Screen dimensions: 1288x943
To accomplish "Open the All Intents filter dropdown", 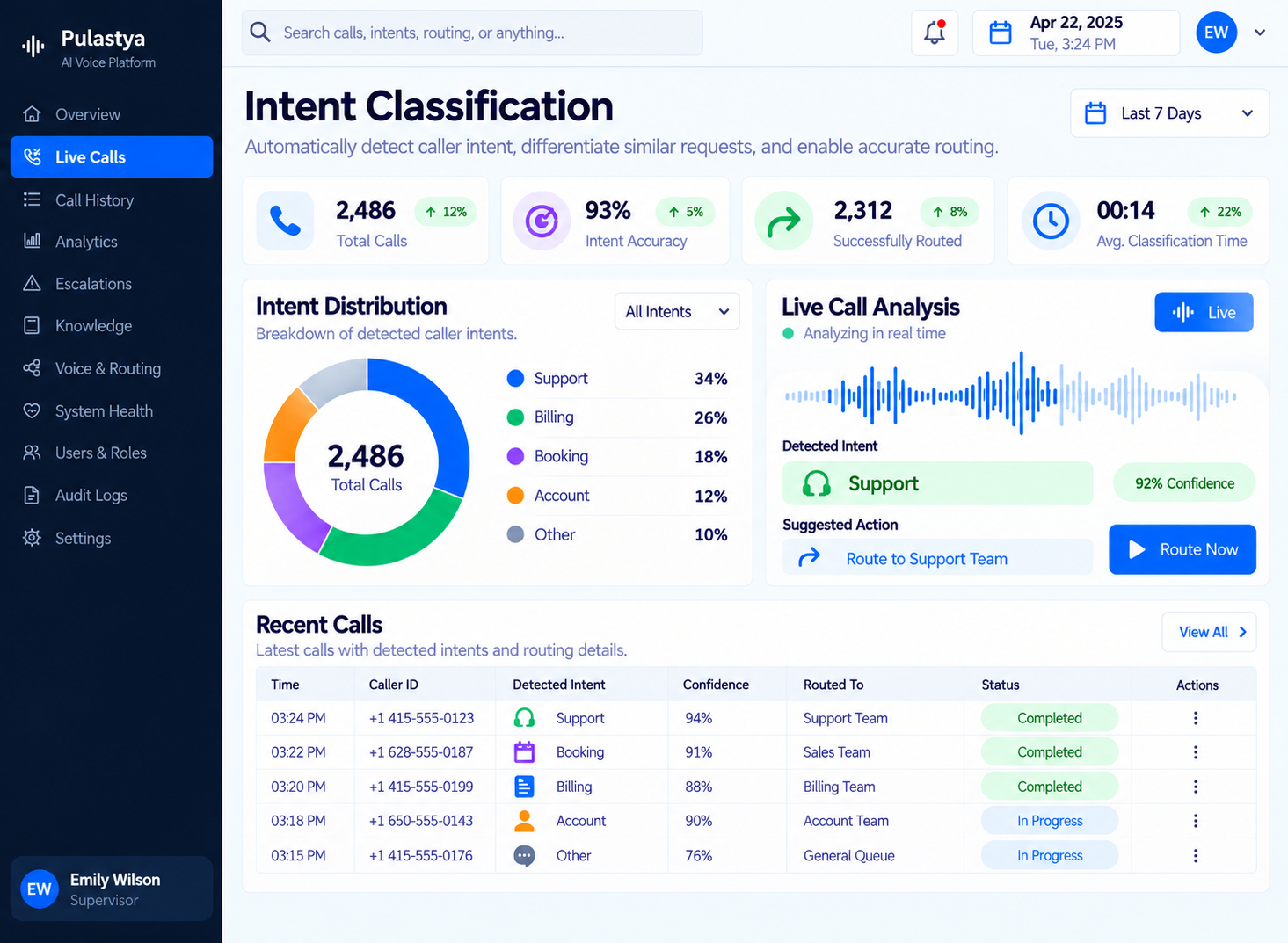I will pyautogui.click(x=677, y=312).
